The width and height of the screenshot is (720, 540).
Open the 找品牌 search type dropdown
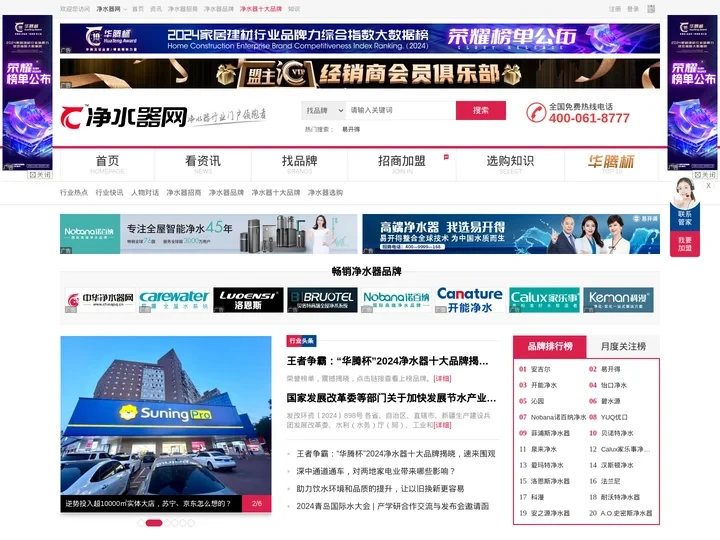[324, 110]
